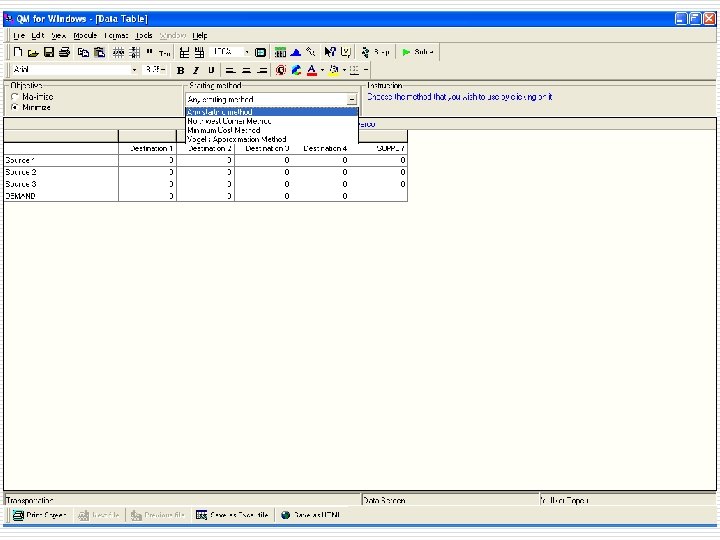Open the highlight color dropdown arrow
The height and width of the screenshot is (540, 720).
[x=344, y=70]
